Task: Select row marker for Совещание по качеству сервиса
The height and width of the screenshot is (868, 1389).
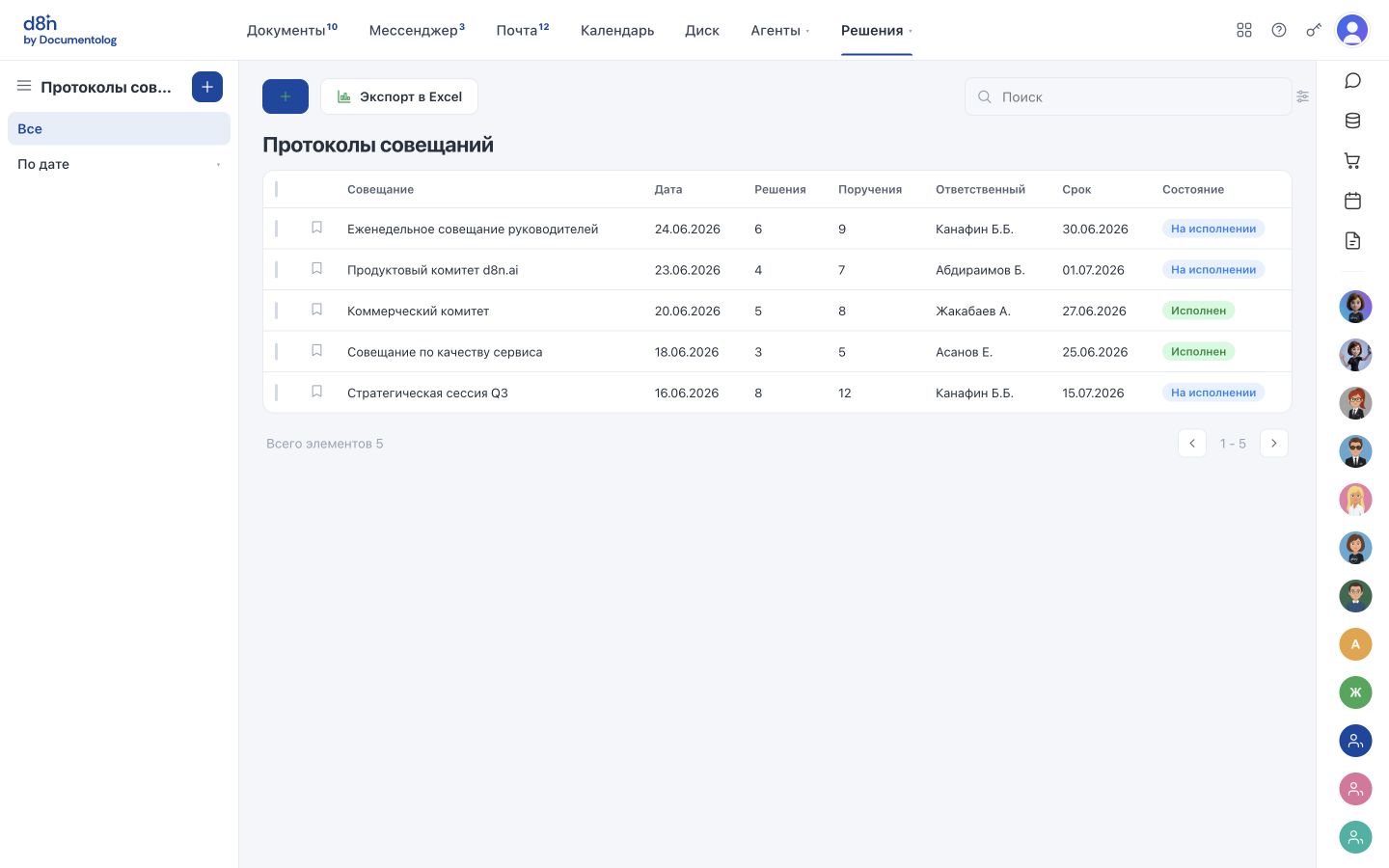Action: point(276,352)
